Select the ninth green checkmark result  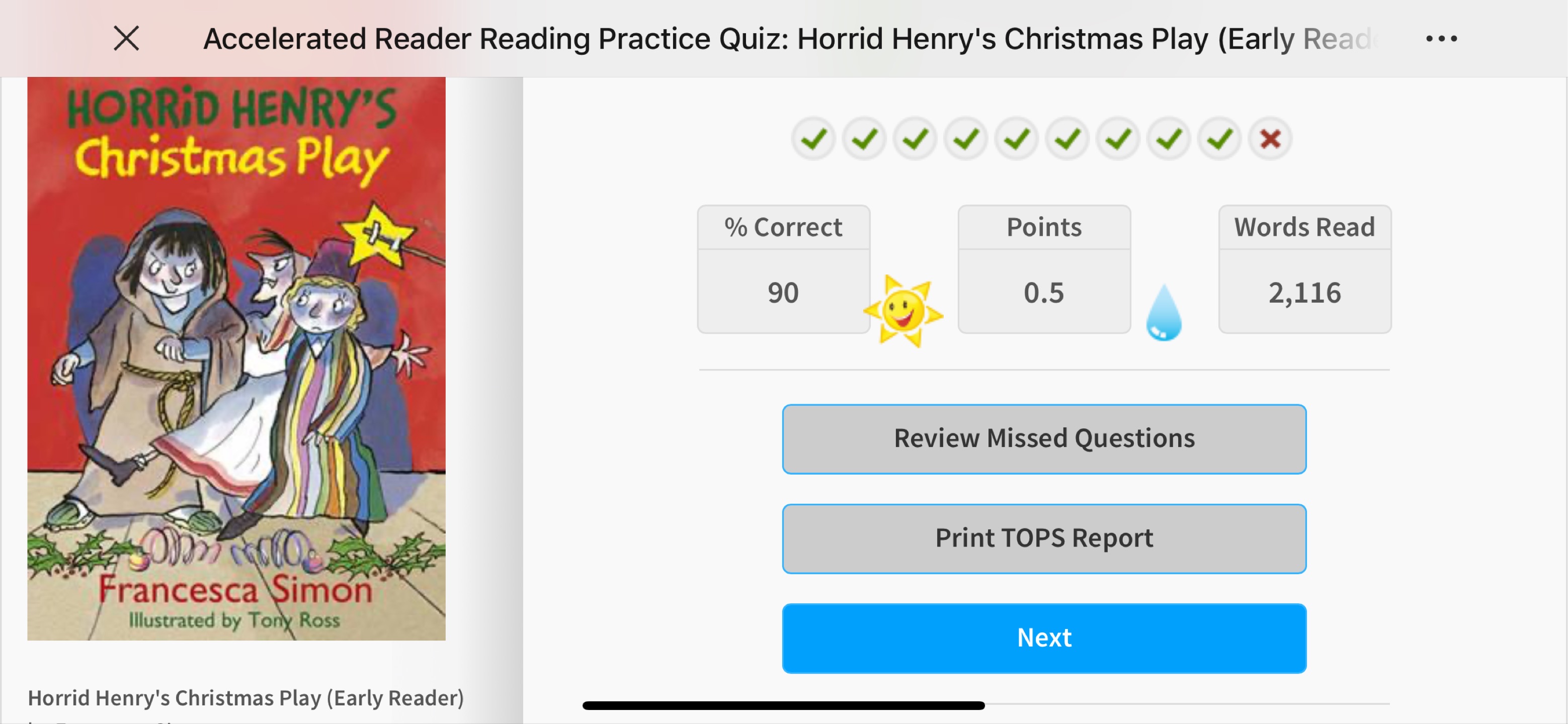coord(1219,139)
